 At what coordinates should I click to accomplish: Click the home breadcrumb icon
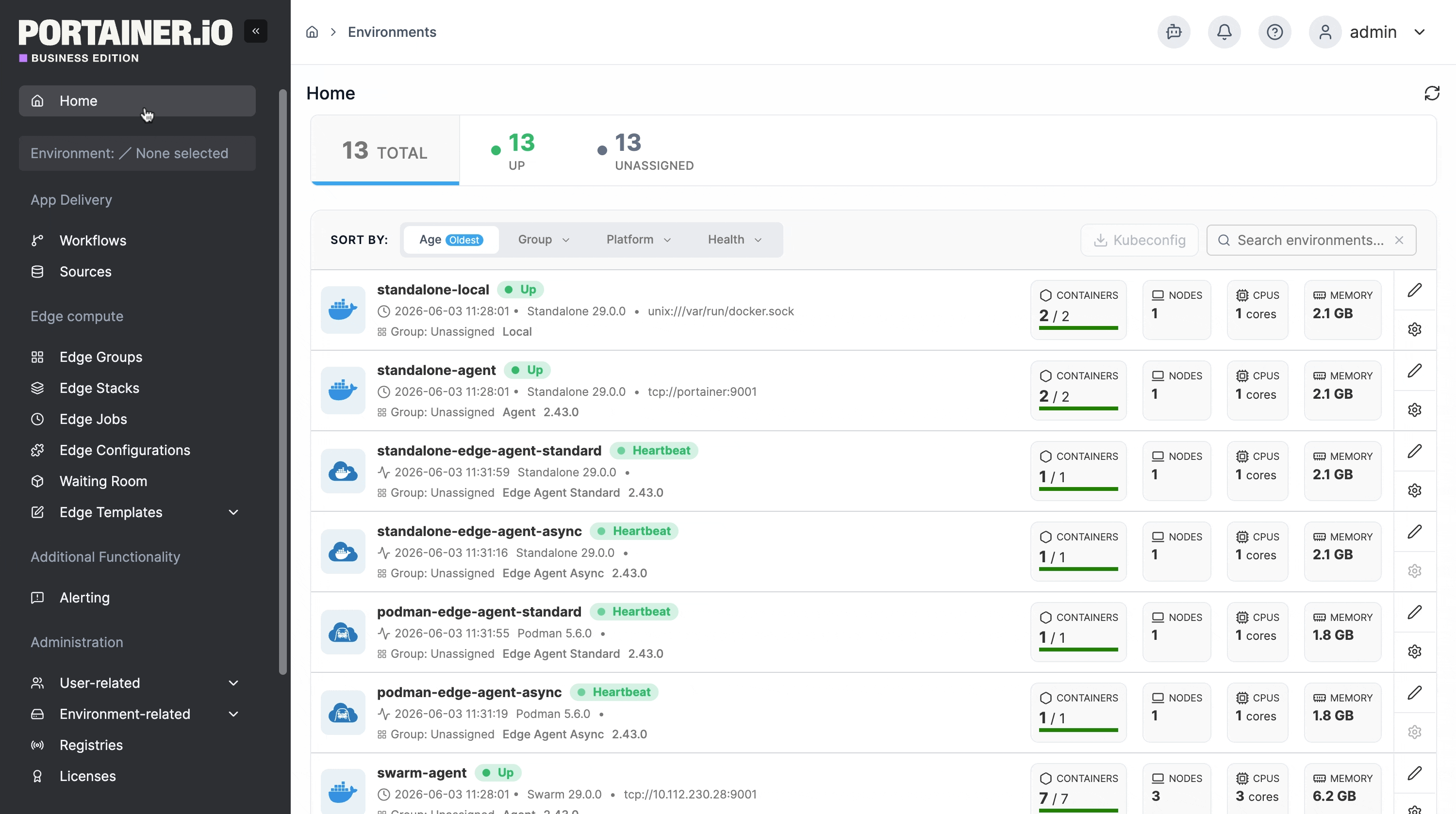[312, 32]
